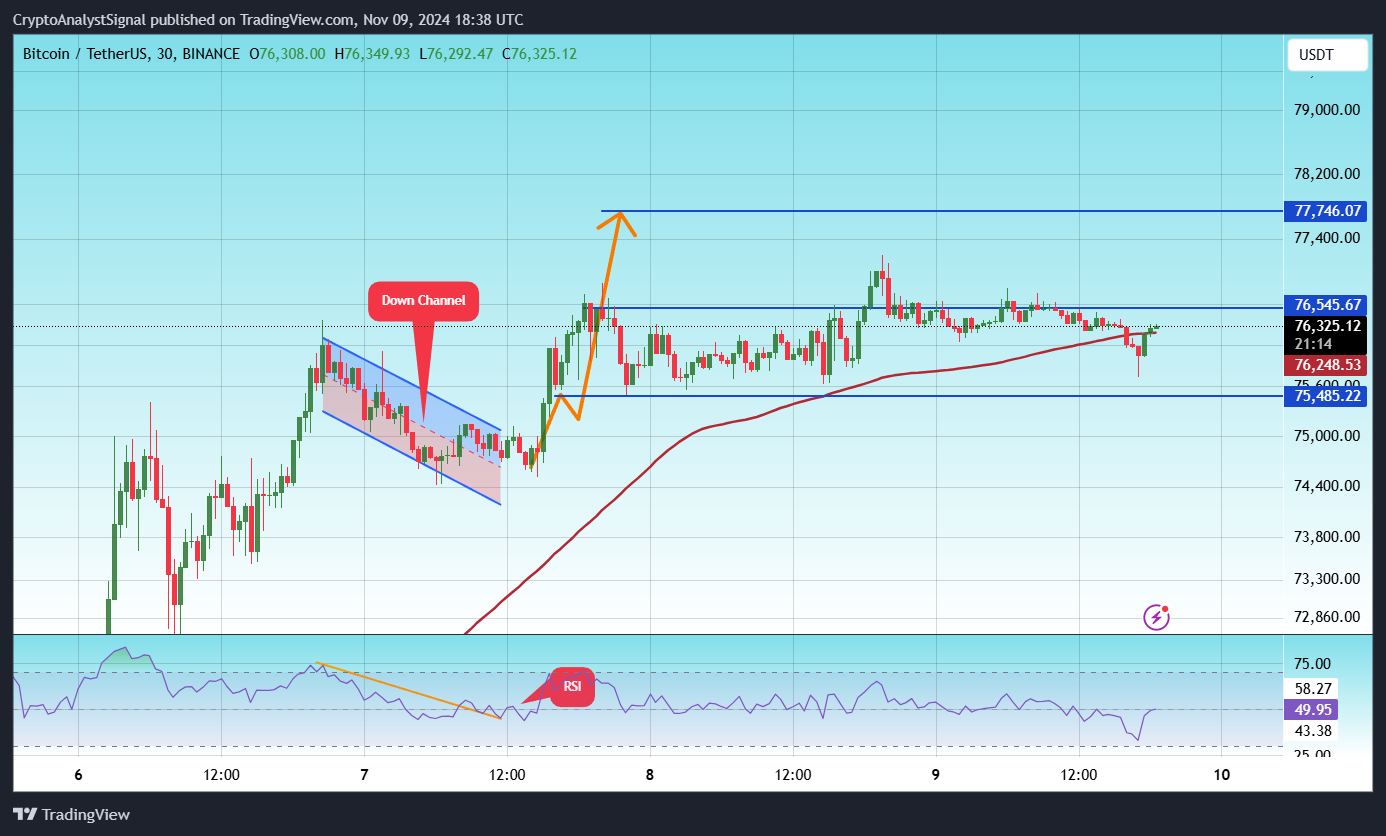The width and height of the screenshot is (1386, 836).
Task: Click the 74,400.00 price axis label
Action: click(1326, 486)
